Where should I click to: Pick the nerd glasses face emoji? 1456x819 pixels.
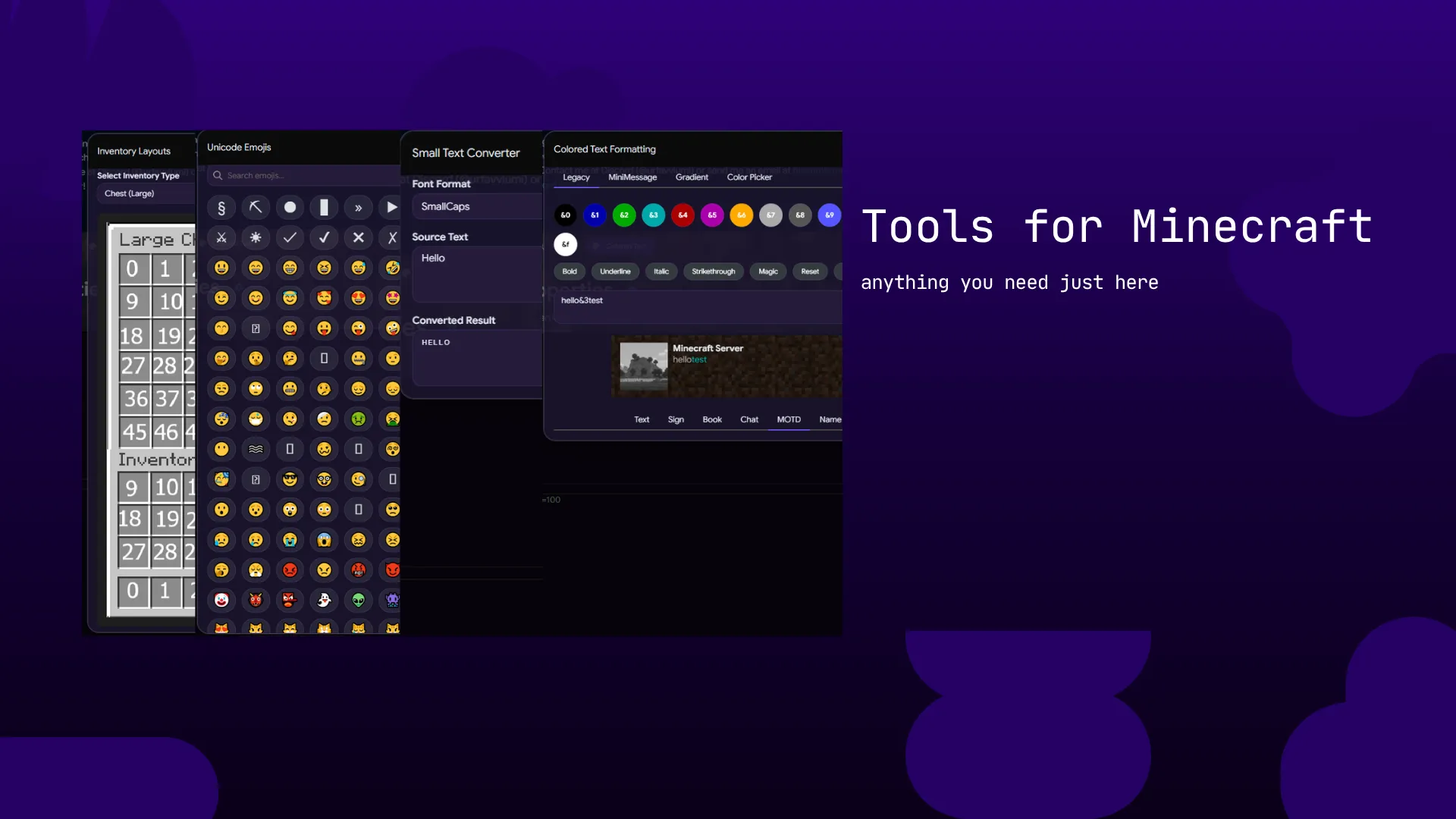(x=324, y=479)
